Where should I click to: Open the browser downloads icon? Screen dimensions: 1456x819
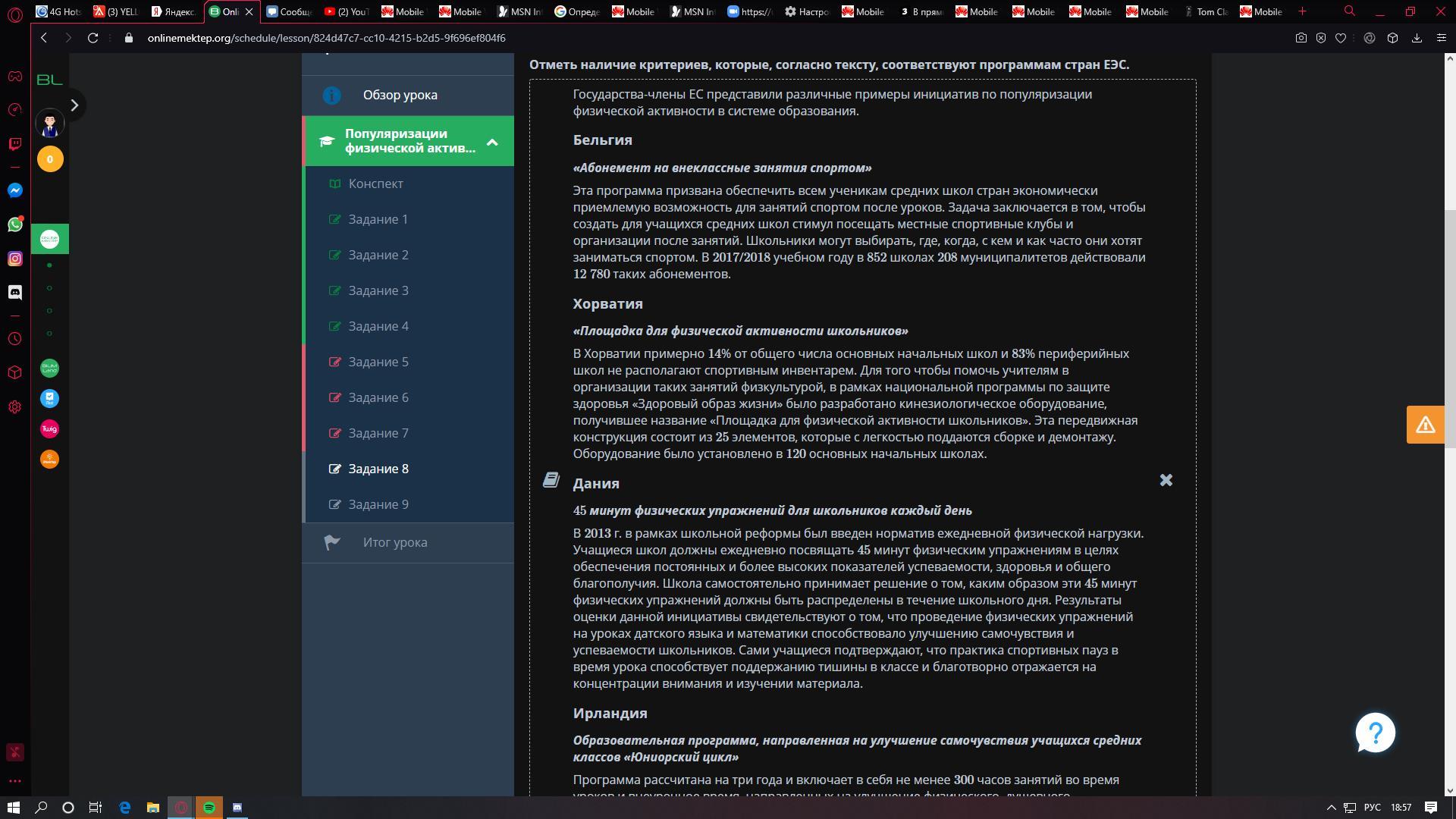[1416, 38]
